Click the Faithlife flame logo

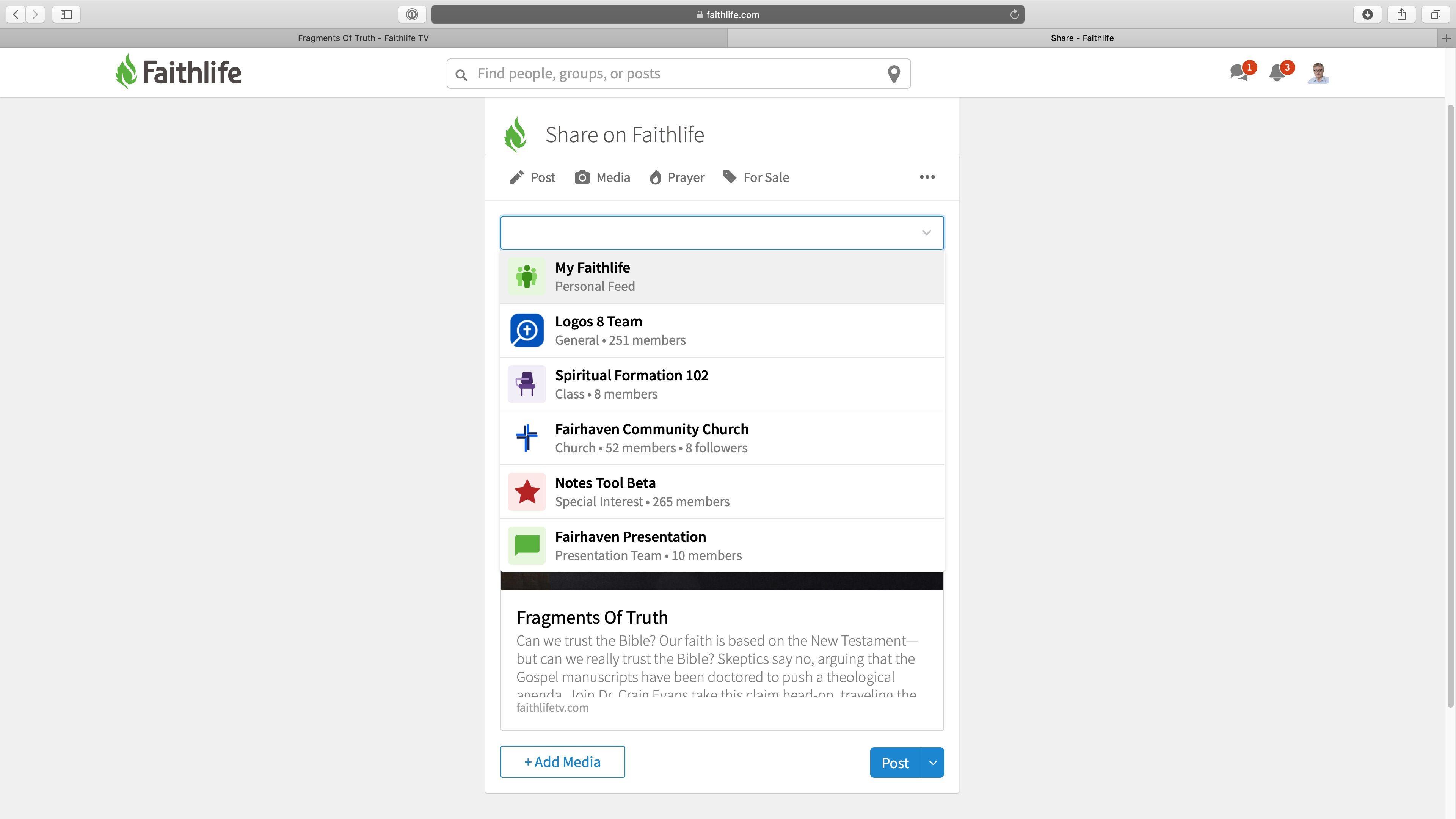tap(126, 72)
